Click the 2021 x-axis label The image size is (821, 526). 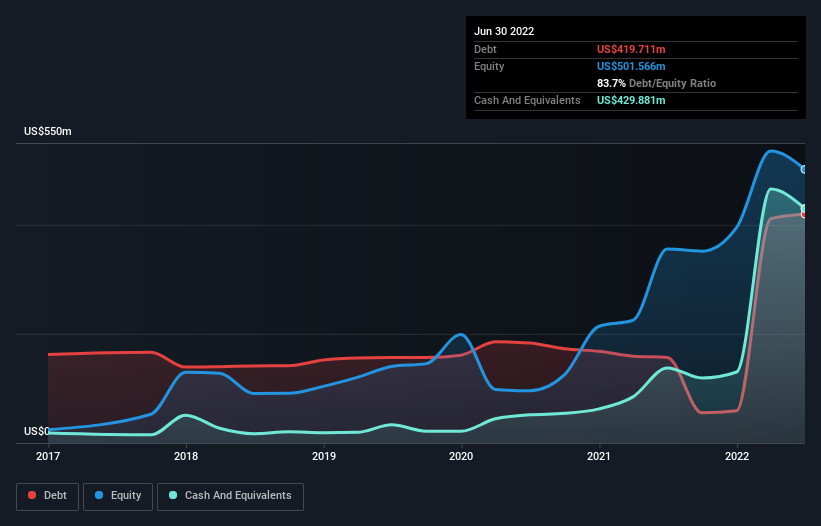pyautogui.click(x=599, y=456)
